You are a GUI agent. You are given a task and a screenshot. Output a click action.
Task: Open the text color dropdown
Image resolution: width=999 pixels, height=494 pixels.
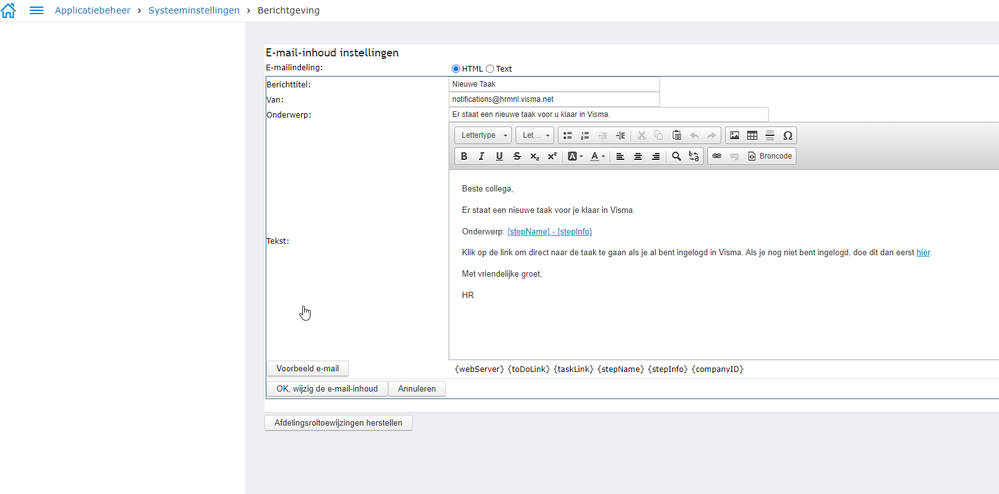[597, 156]
